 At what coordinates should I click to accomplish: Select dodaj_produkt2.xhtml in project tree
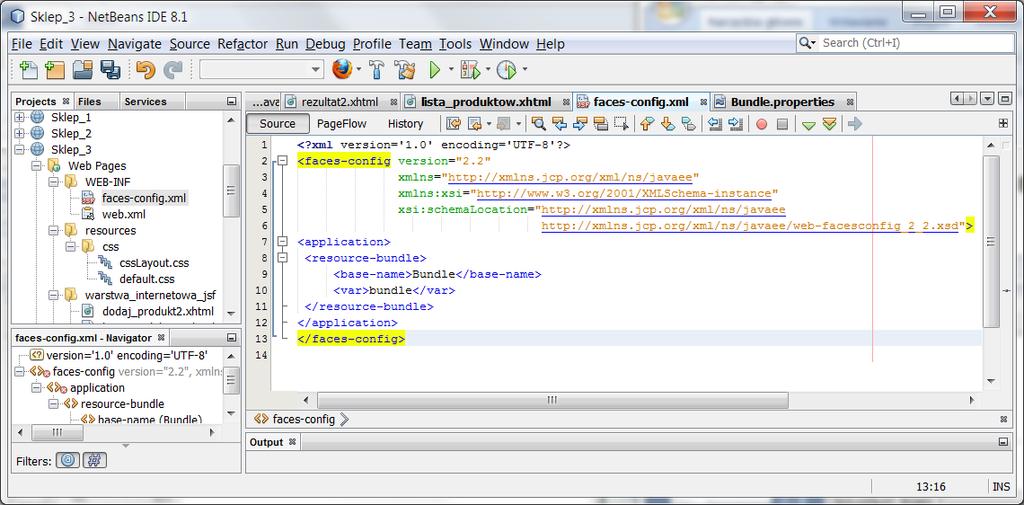[157, 312]
